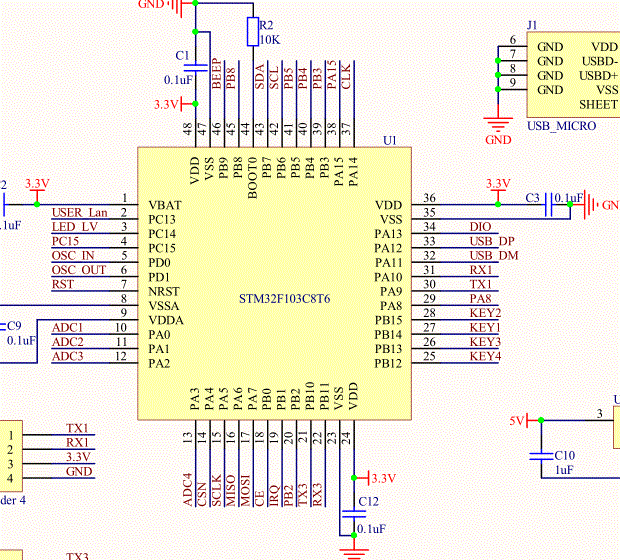Screen dimensions: 620x560
Task: Click the PD0 pin name
Action: [159, 263]
